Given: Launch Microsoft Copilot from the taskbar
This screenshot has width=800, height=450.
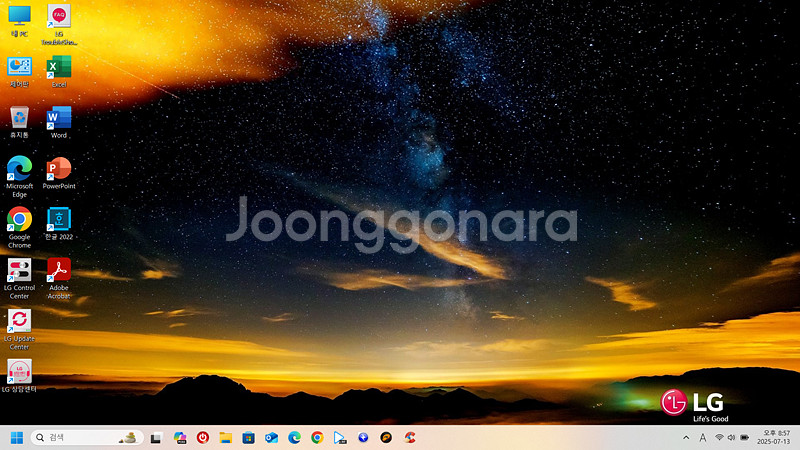Looking at the screenshot, I should click(x=180, y=438).
